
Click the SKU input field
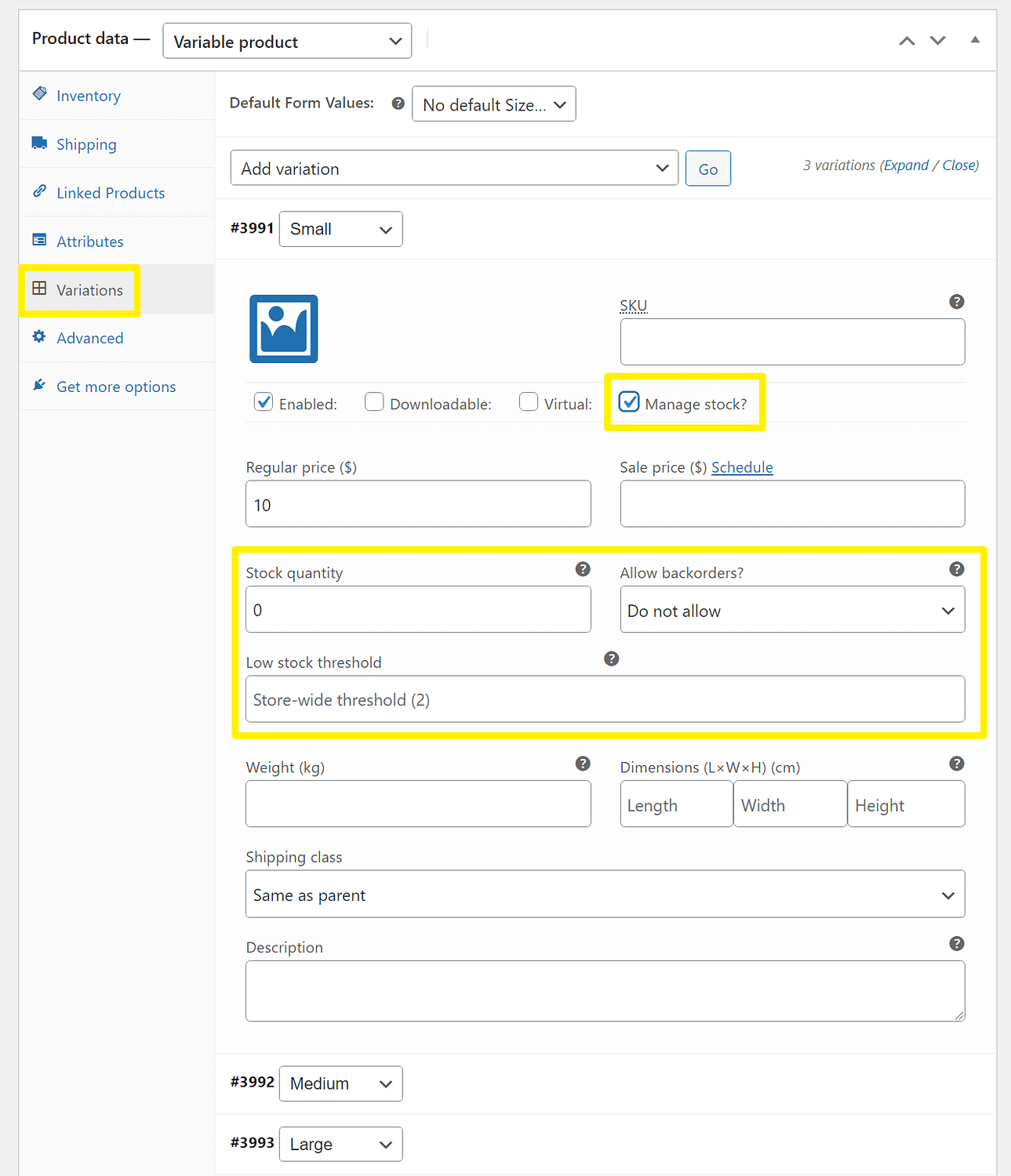(x=792, y=342)
